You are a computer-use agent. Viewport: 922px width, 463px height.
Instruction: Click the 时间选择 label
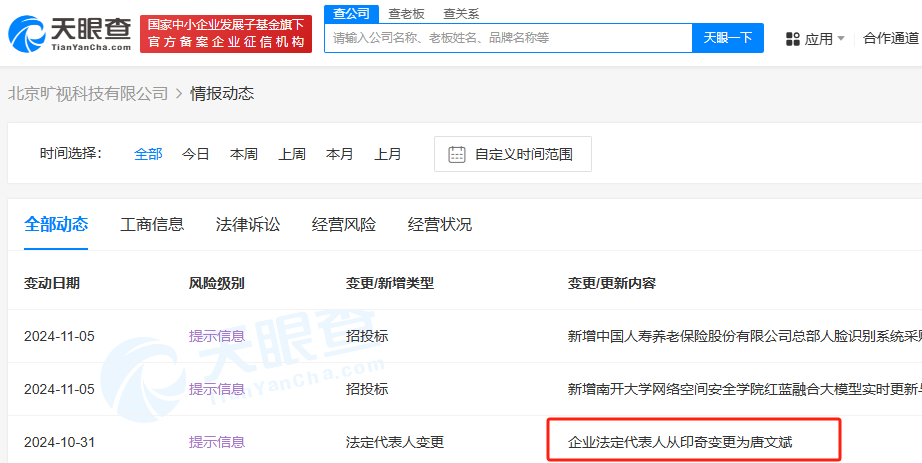pyautogui.click(x=71, y=154)
